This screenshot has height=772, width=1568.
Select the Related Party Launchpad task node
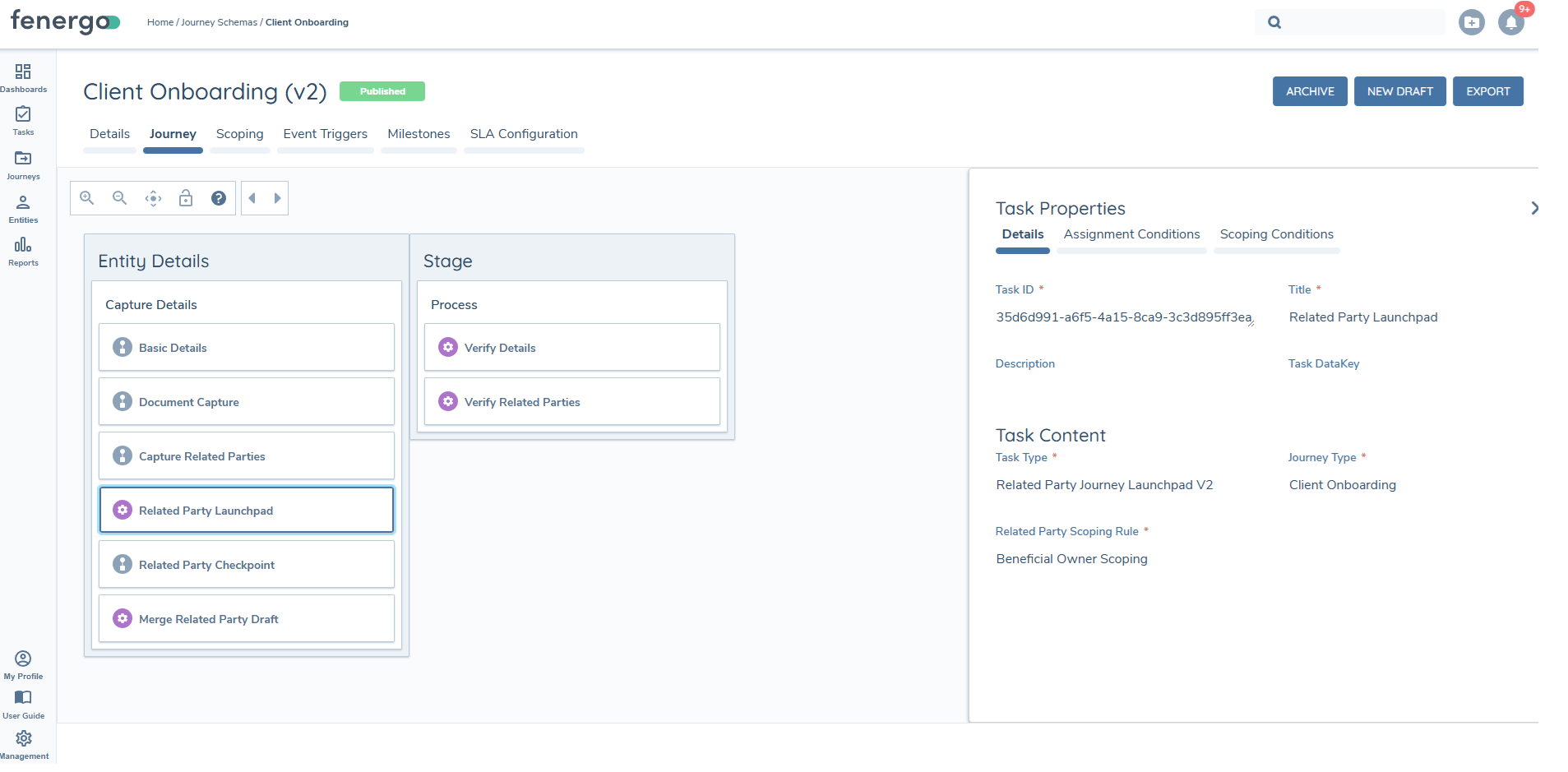click(x=246, y=510)
